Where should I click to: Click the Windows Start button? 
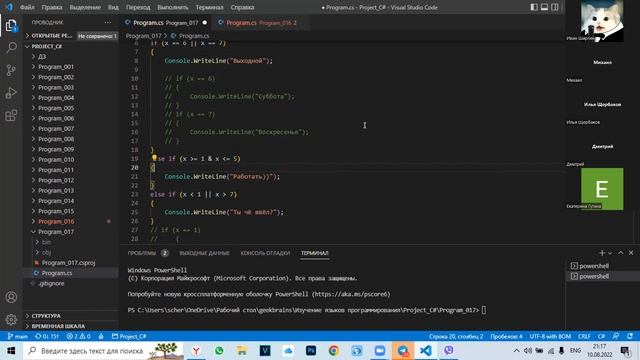11,351
